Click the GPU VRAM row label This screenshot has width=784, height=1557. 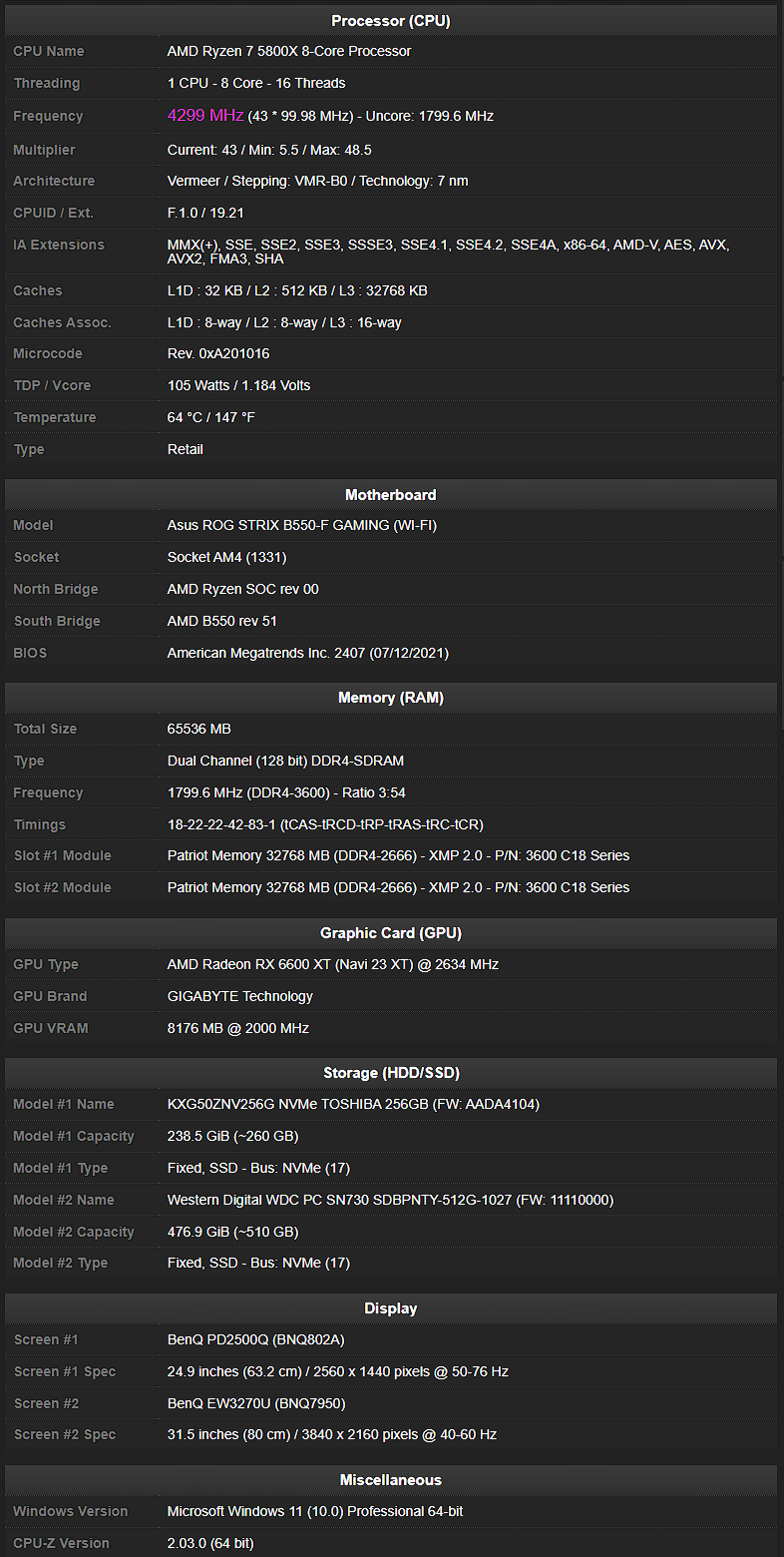pos(51,1028)
